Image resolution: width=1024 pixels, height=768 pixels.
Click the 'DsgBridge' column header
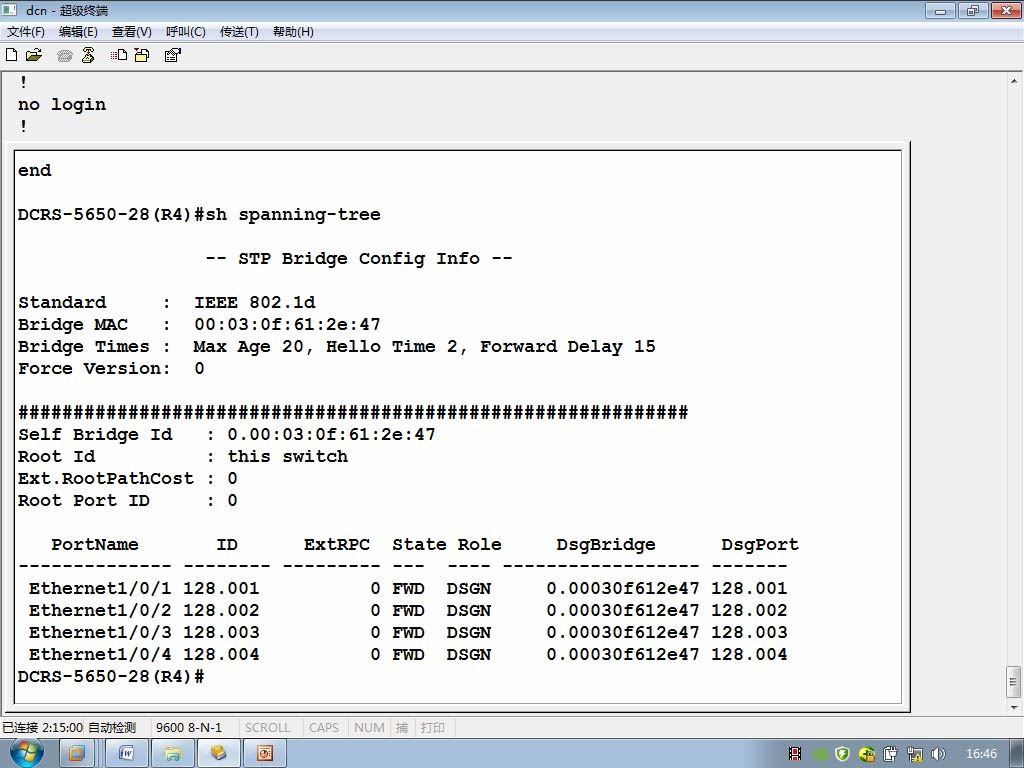click(606, 545)
